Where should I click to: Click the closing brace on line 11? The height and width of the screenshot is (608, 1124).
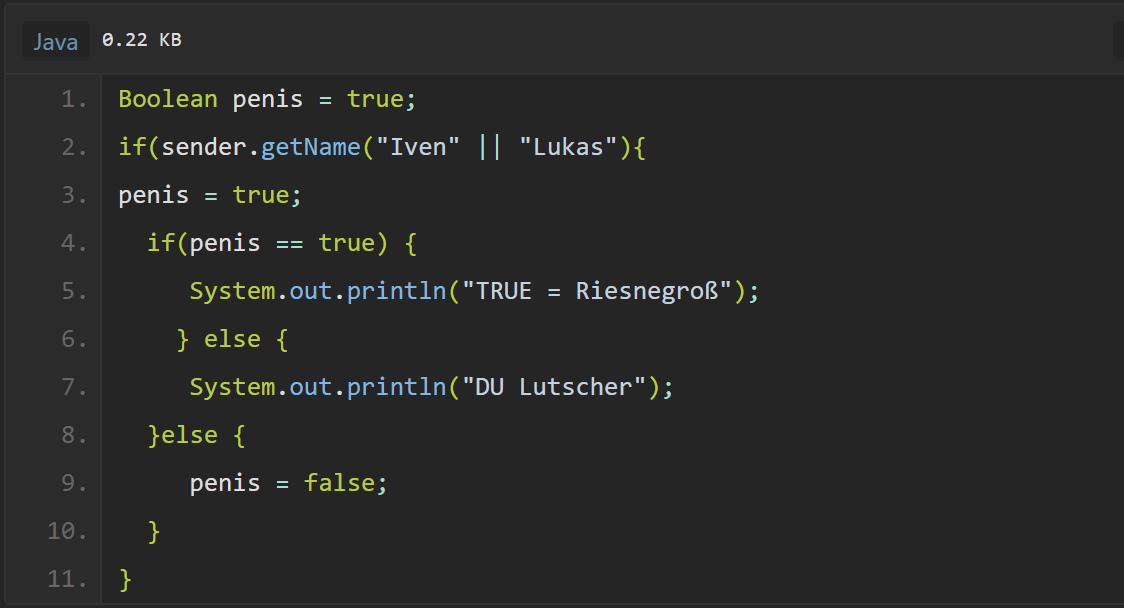pyautogui.click(x=125, y=579)
